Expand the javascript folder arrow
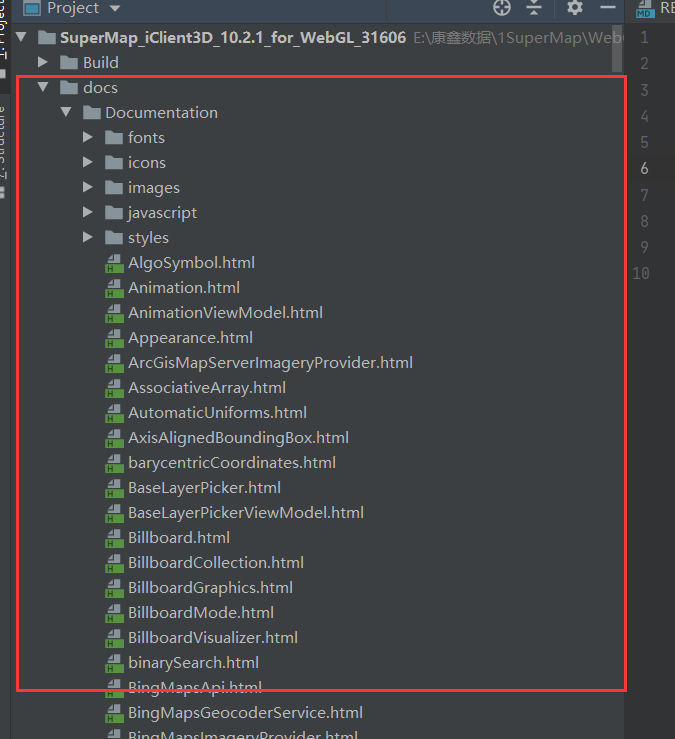675x739 pixels. pyautogui.click(x=88, y=212)
